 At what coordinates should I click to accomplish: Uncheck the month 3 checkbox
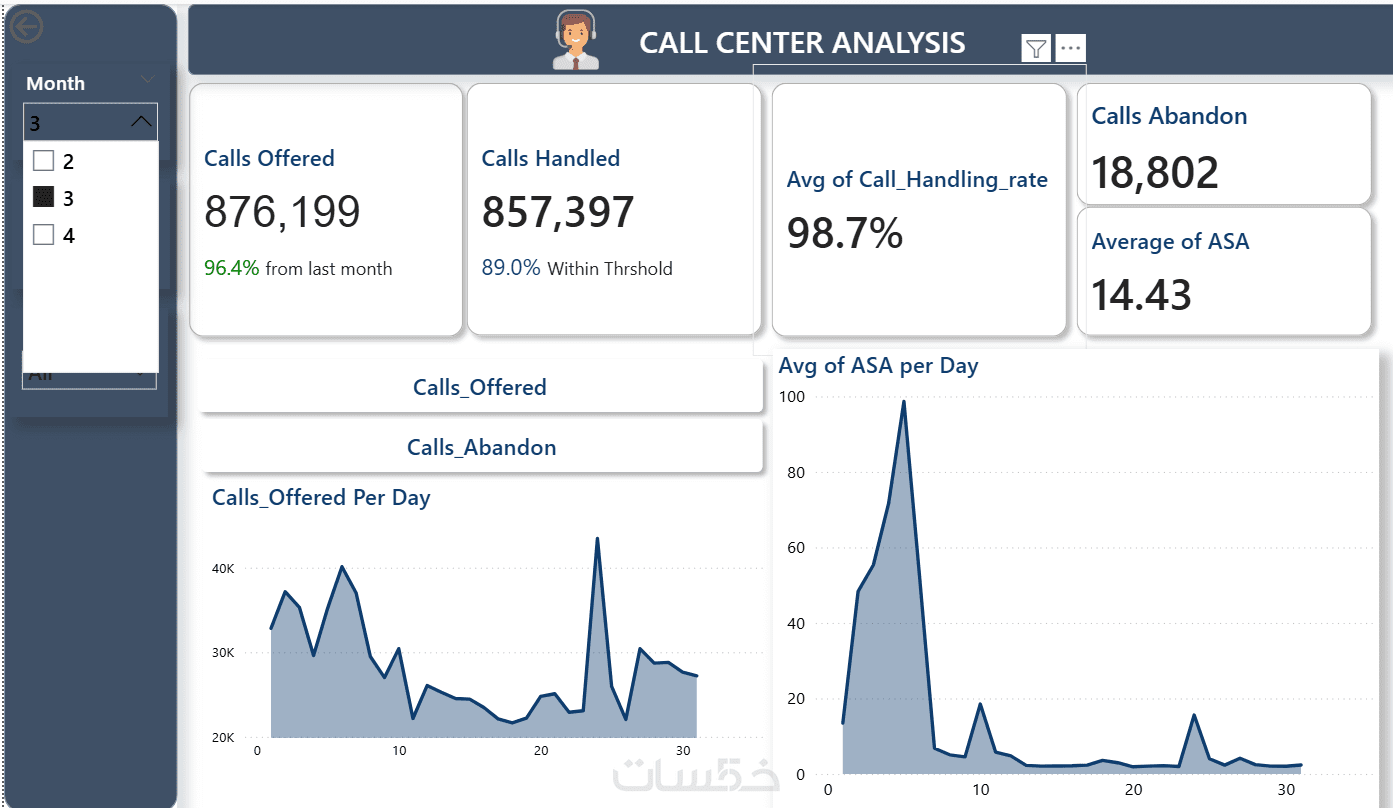43,198
